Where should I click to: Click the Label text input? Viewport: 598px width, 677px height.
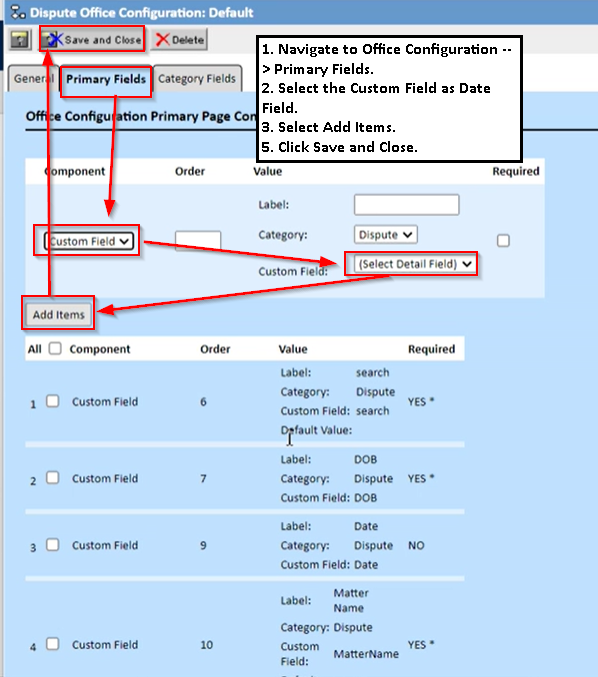click(x=406, y=205)
